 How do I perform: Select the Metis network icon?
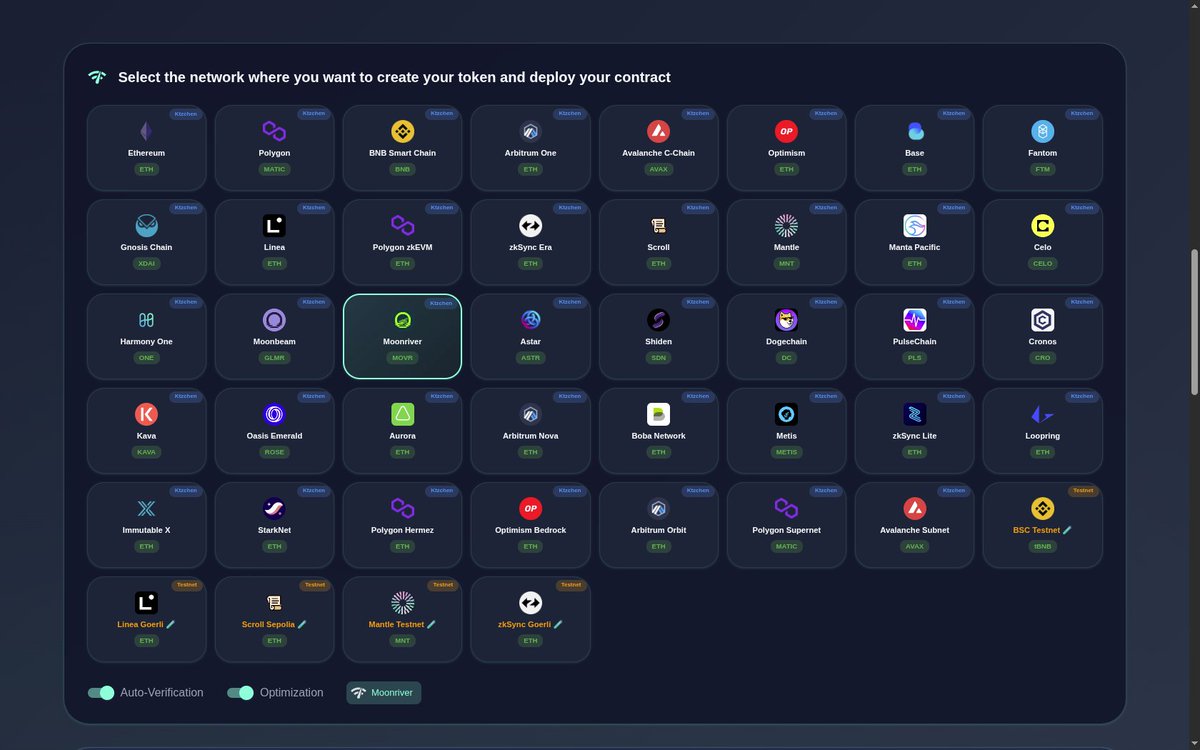(786, 414)
